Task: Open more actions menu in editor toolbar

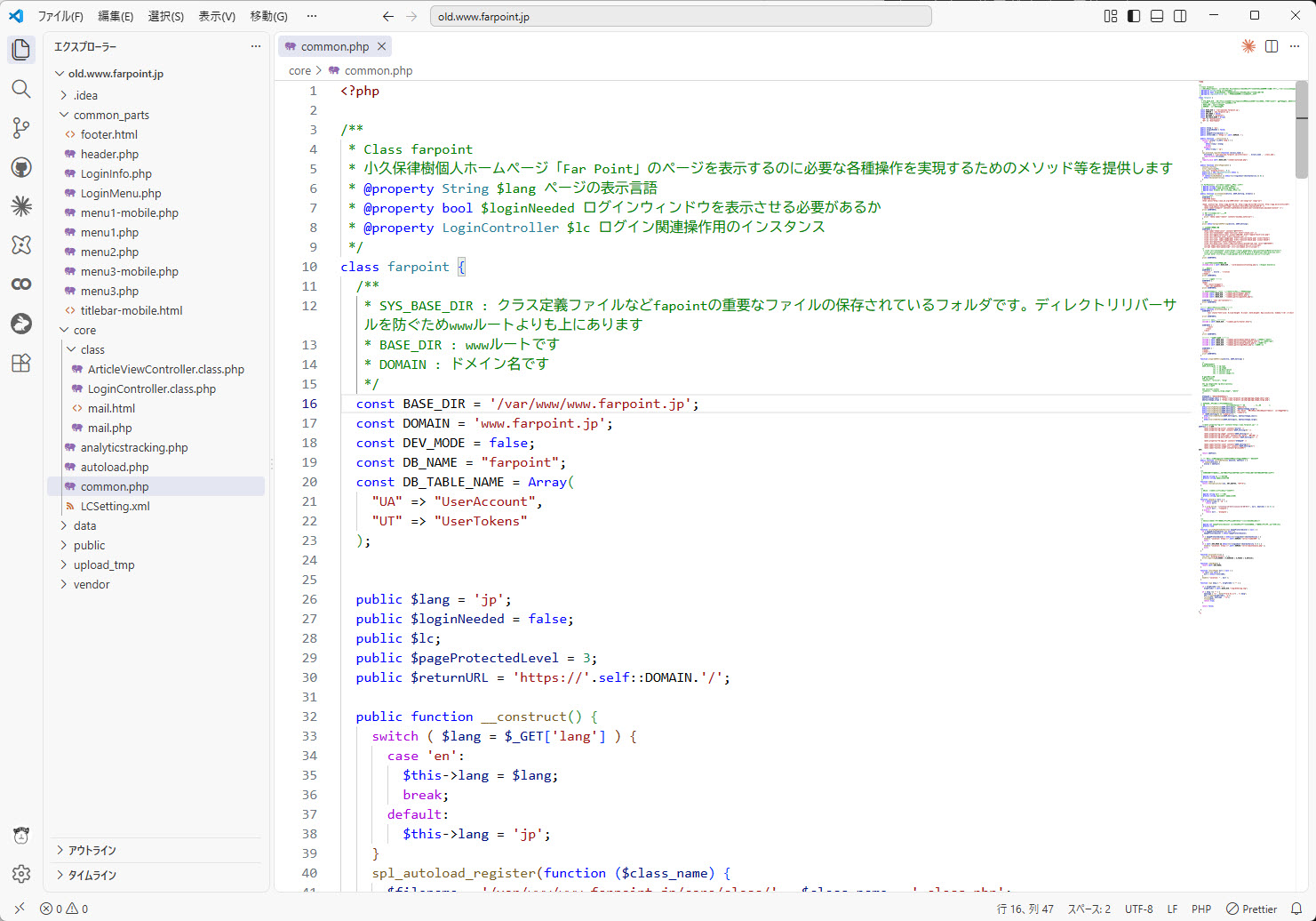Action: coord(1295,46)
